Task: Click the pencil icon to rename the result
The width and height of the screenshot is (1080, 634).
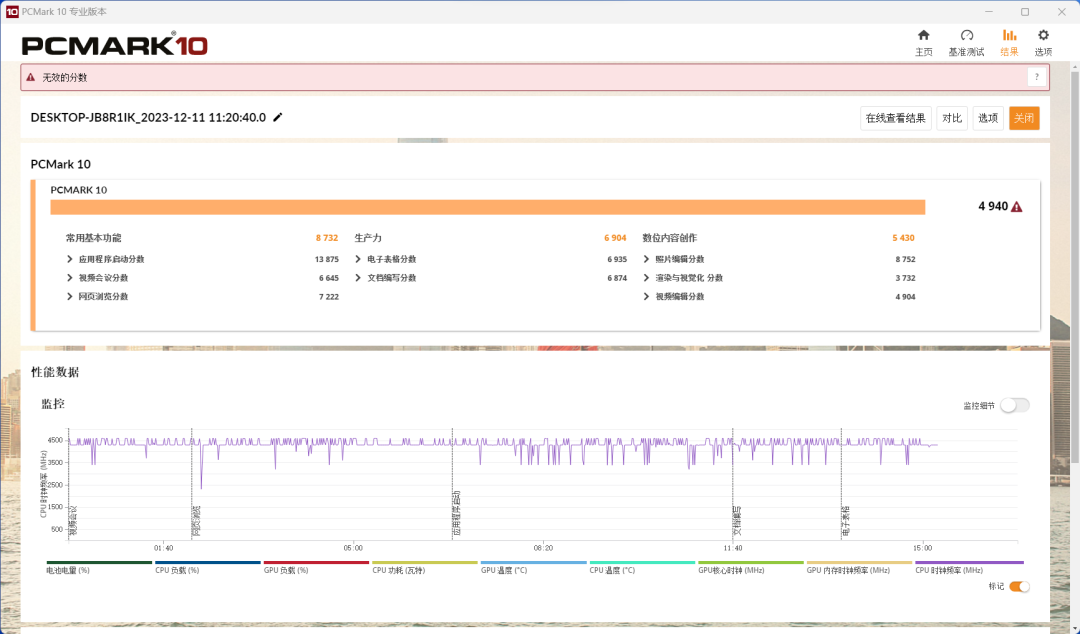Action: [x=278, y=117]
